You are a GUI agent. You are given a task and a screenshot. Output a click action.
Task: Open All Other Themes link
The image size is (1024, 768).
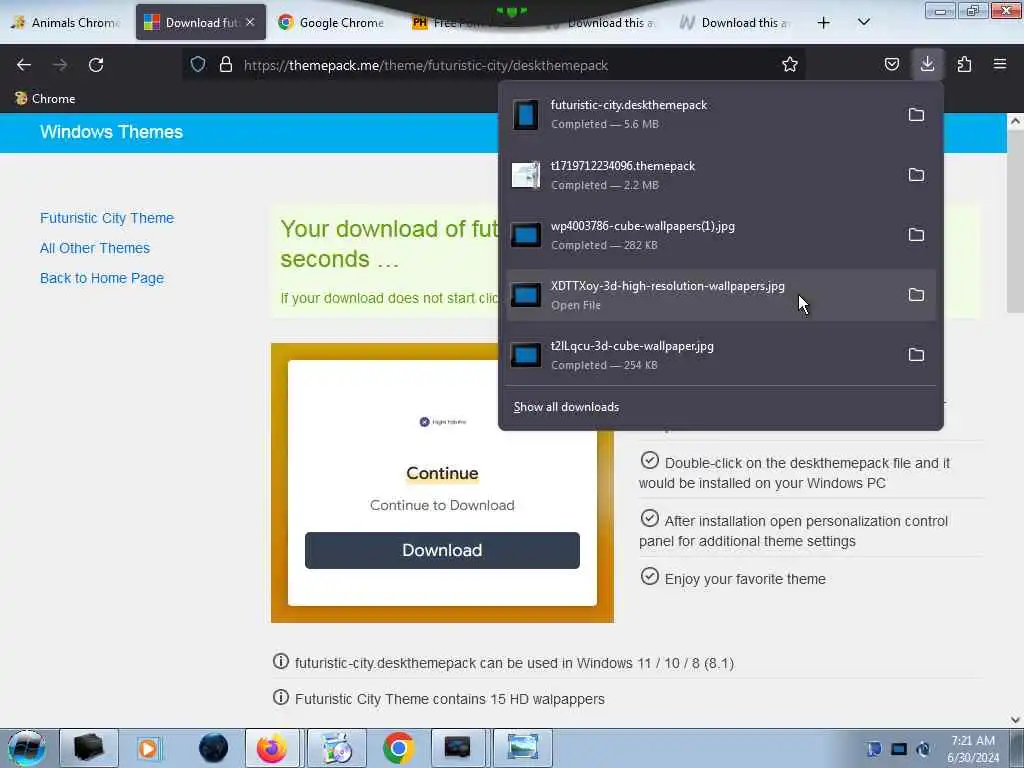pyautogui.click(x=95, y=248)
